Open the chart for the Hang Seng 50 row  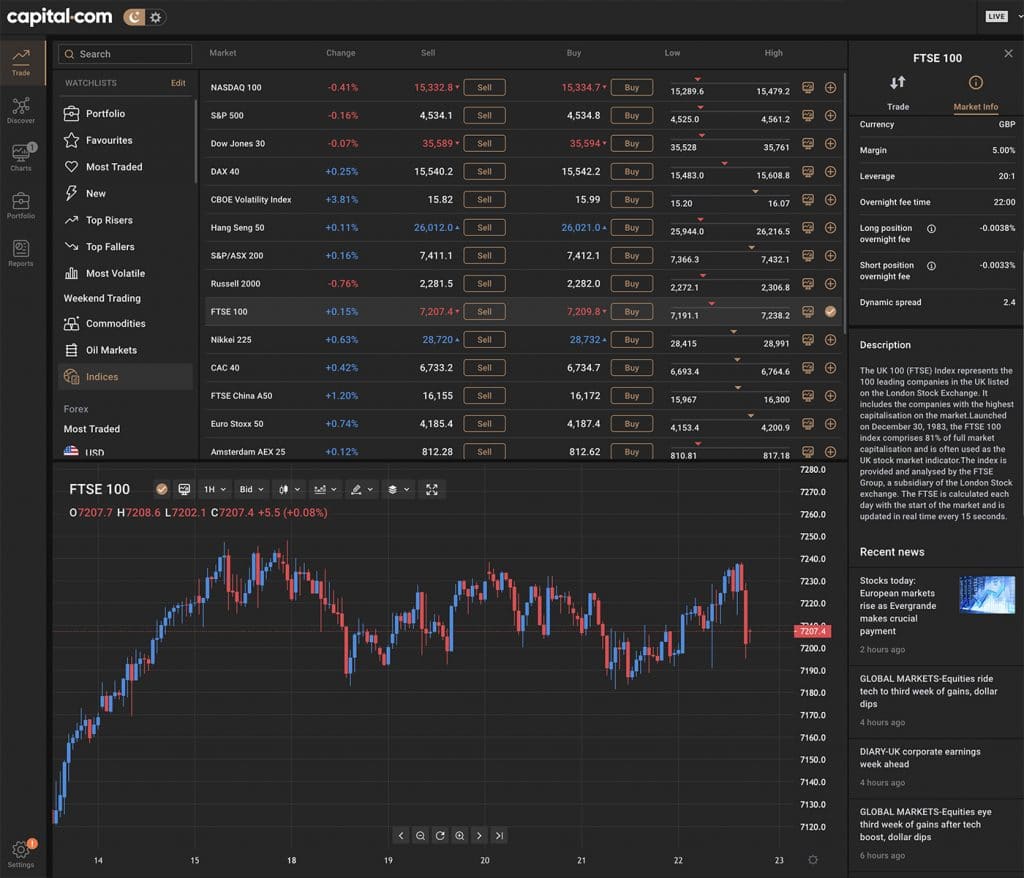[x=808, y=227]
